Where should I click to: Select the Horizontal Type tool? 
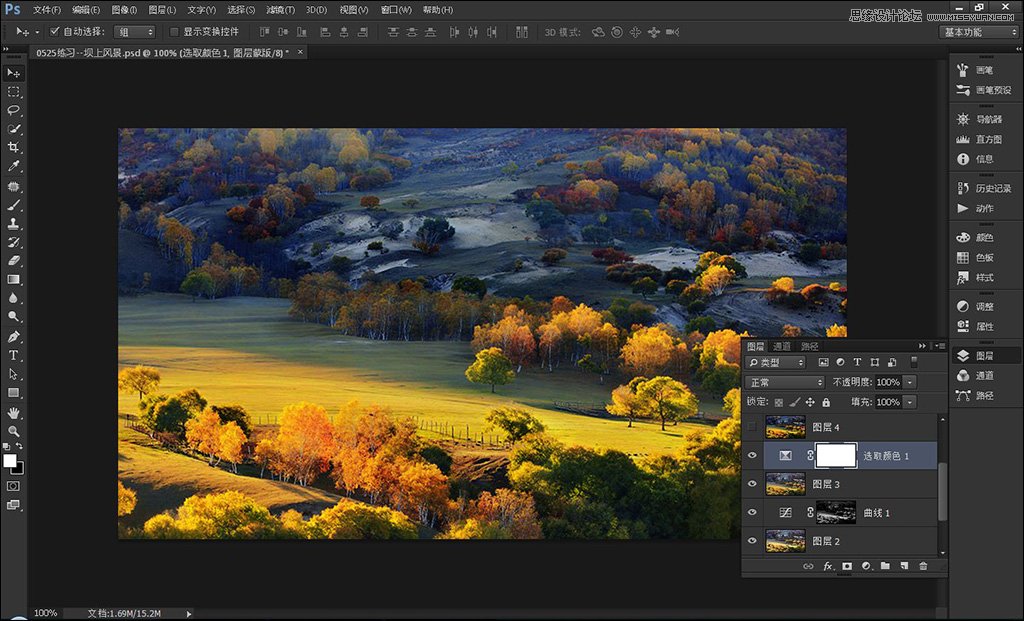click(13, 354)
